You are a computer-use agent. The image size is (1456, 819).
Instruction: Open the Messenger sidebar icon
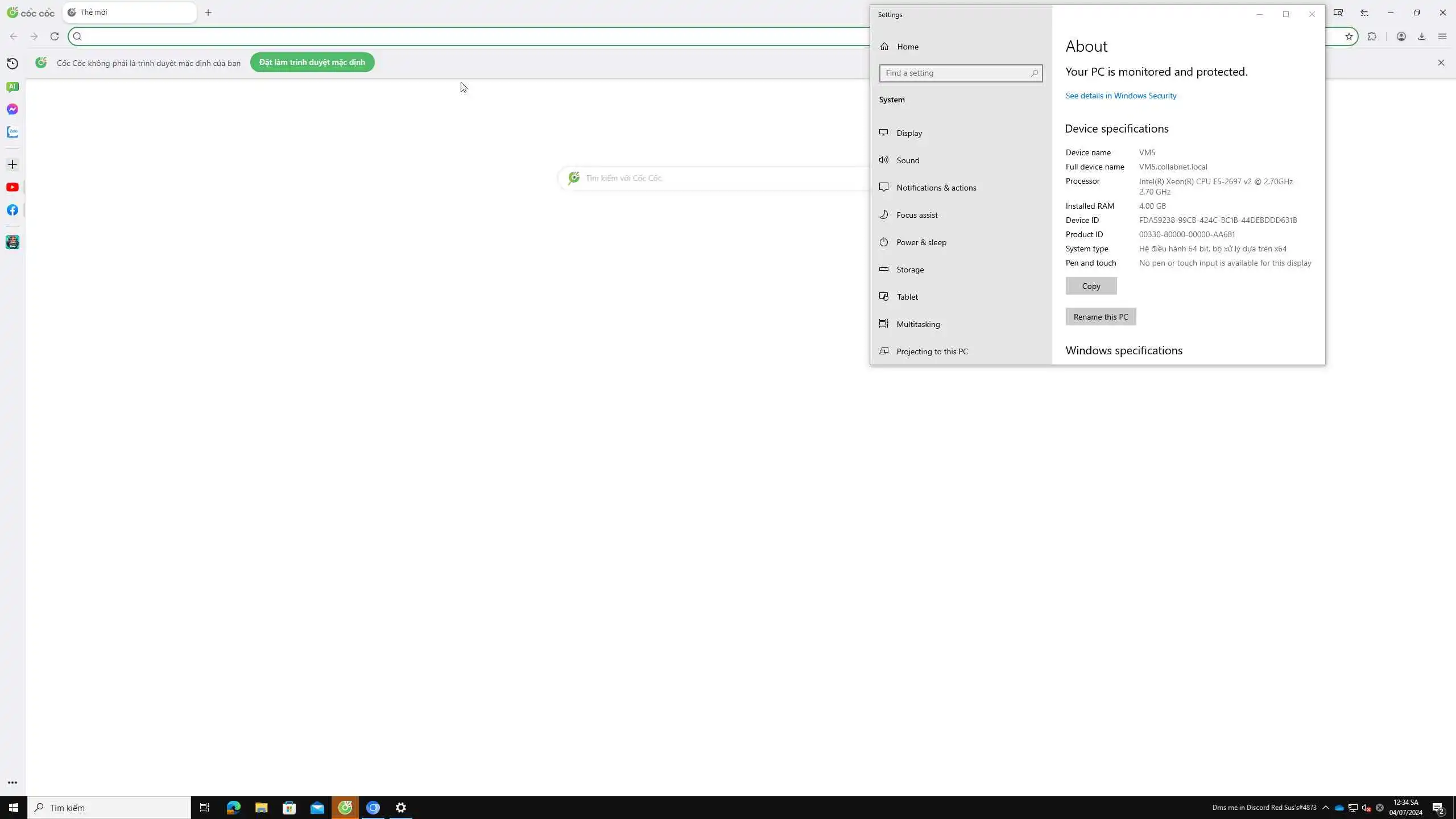pos(13,109)
